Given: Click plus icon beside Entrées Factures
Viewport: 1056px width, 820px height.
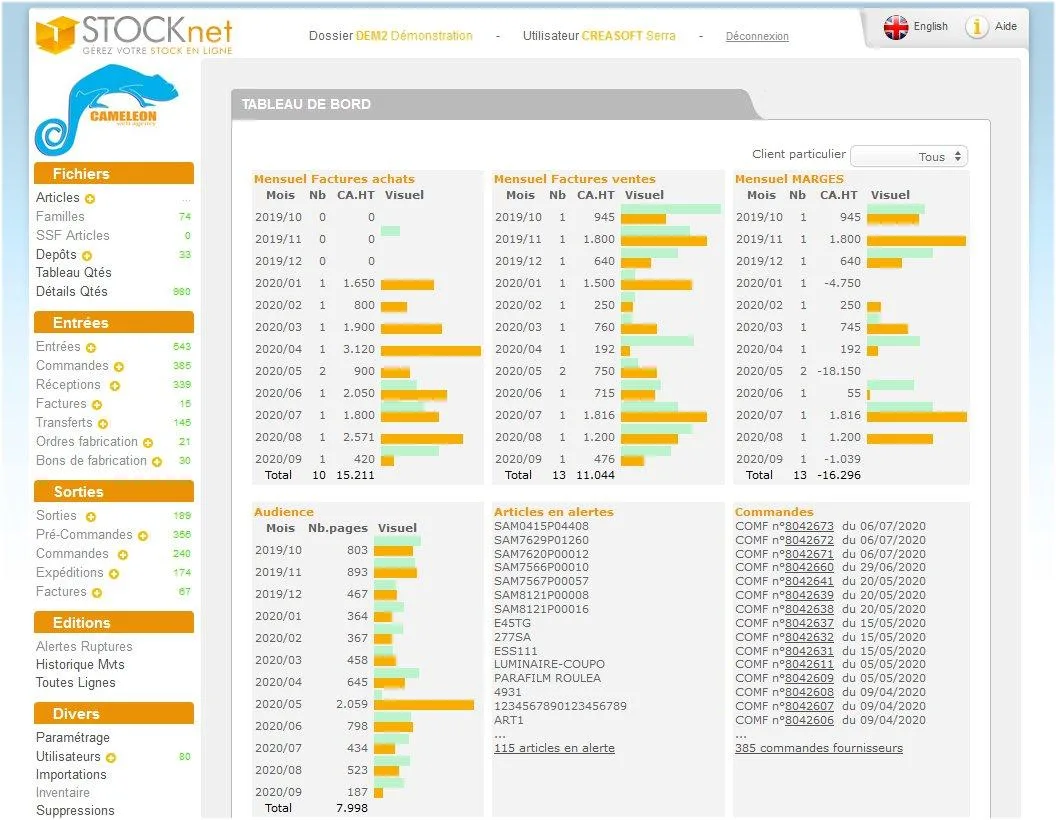Looking at the screenshot, I should (97, 405).
